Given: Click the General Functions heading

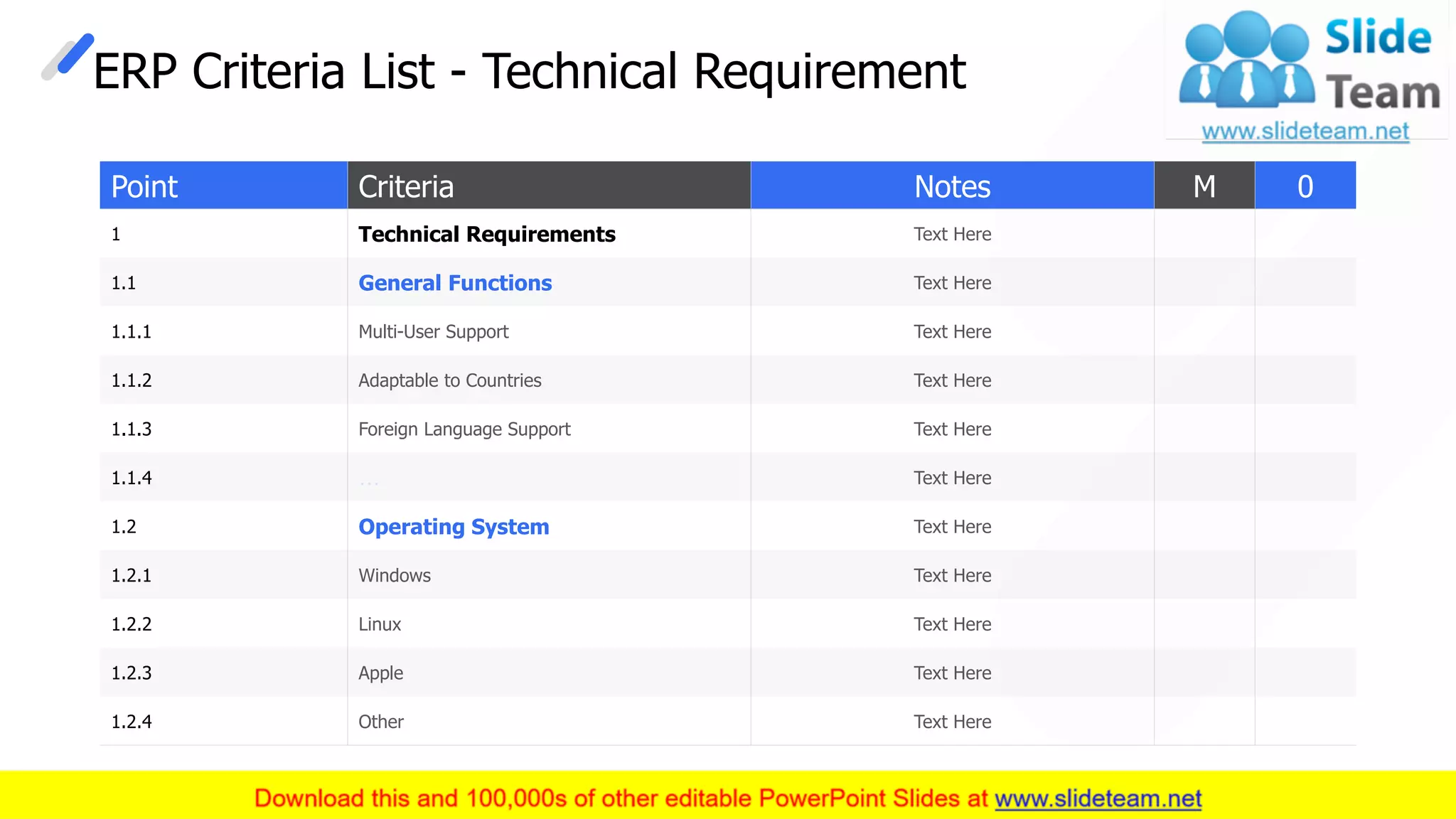Looking at the screenshot, I should (x=455, y=283).
